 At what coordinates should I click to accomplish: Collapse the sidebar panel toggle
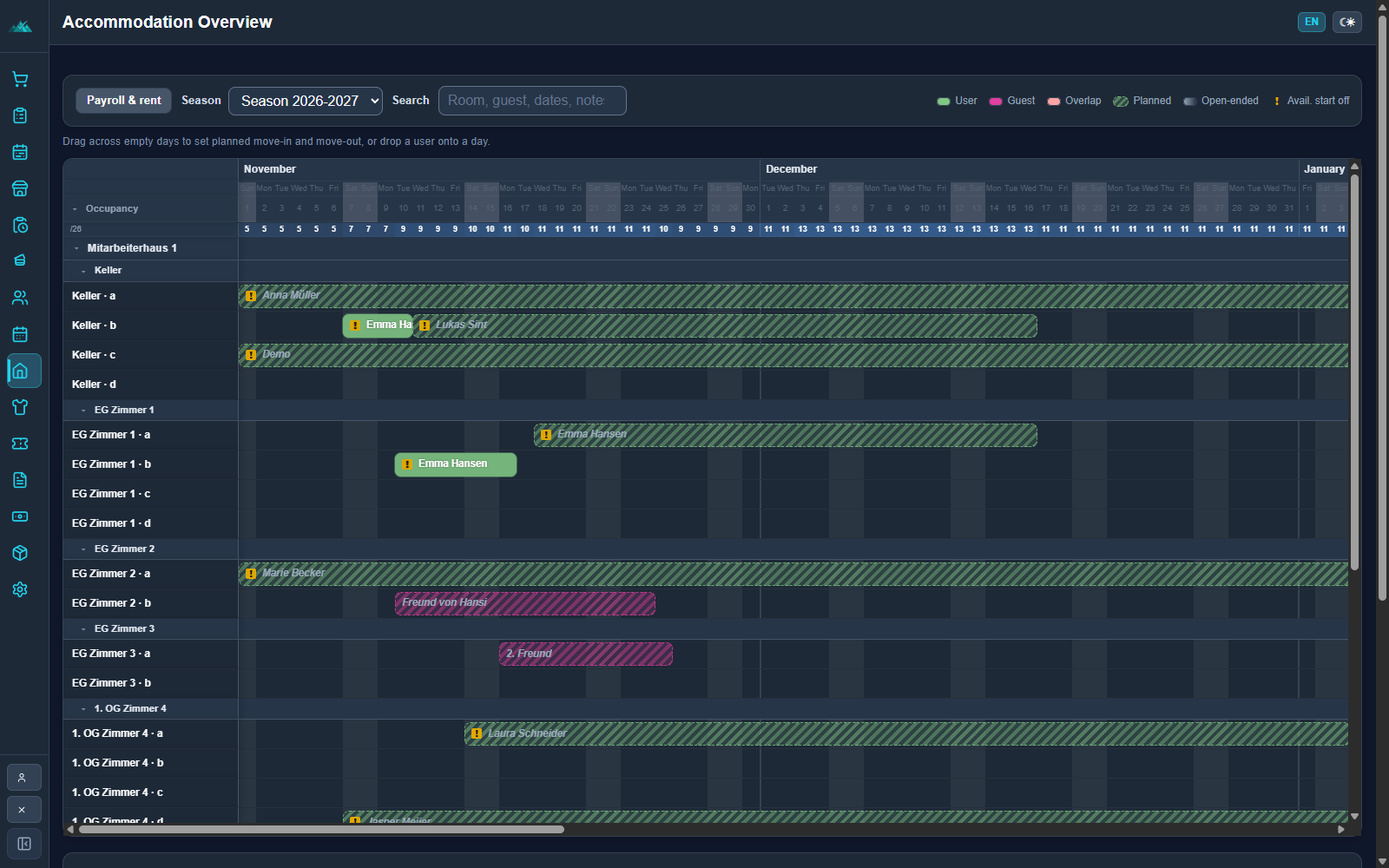coord(23,844)
